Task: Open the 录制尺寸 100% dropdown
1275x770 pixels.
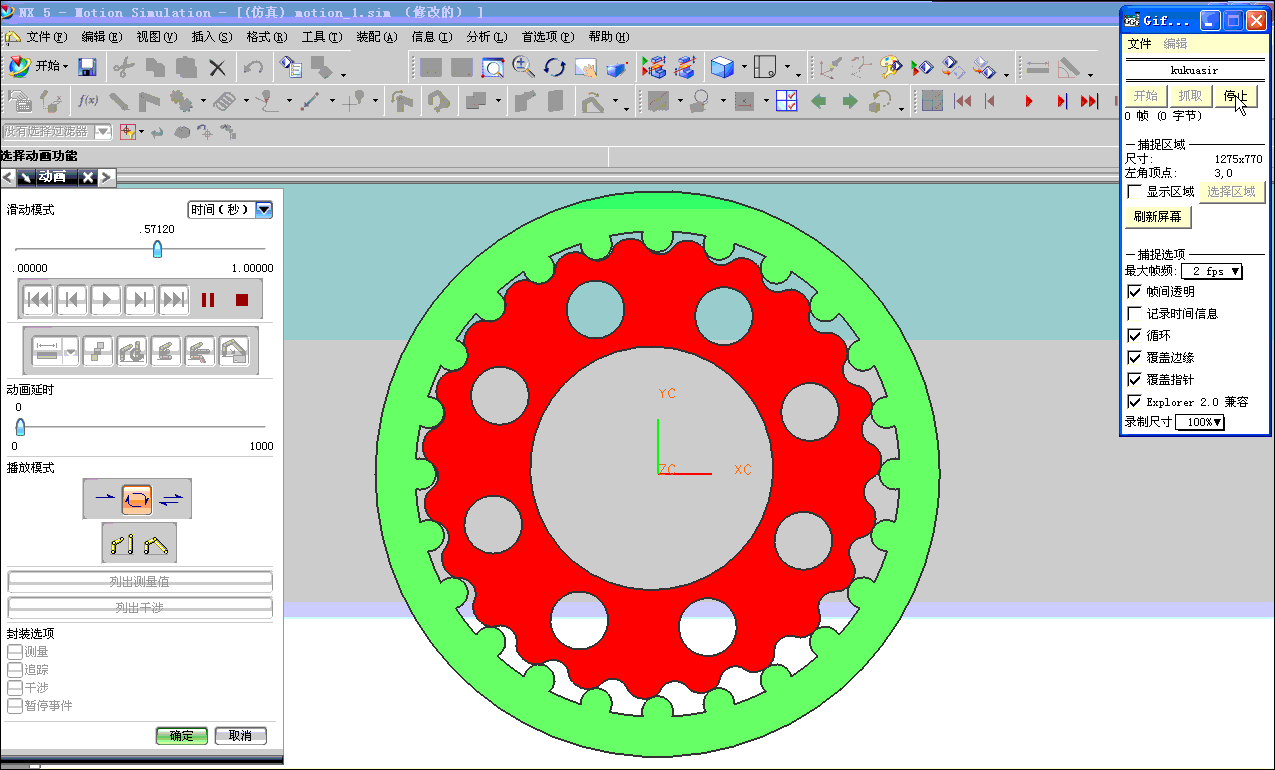Action: (1200, 422)
